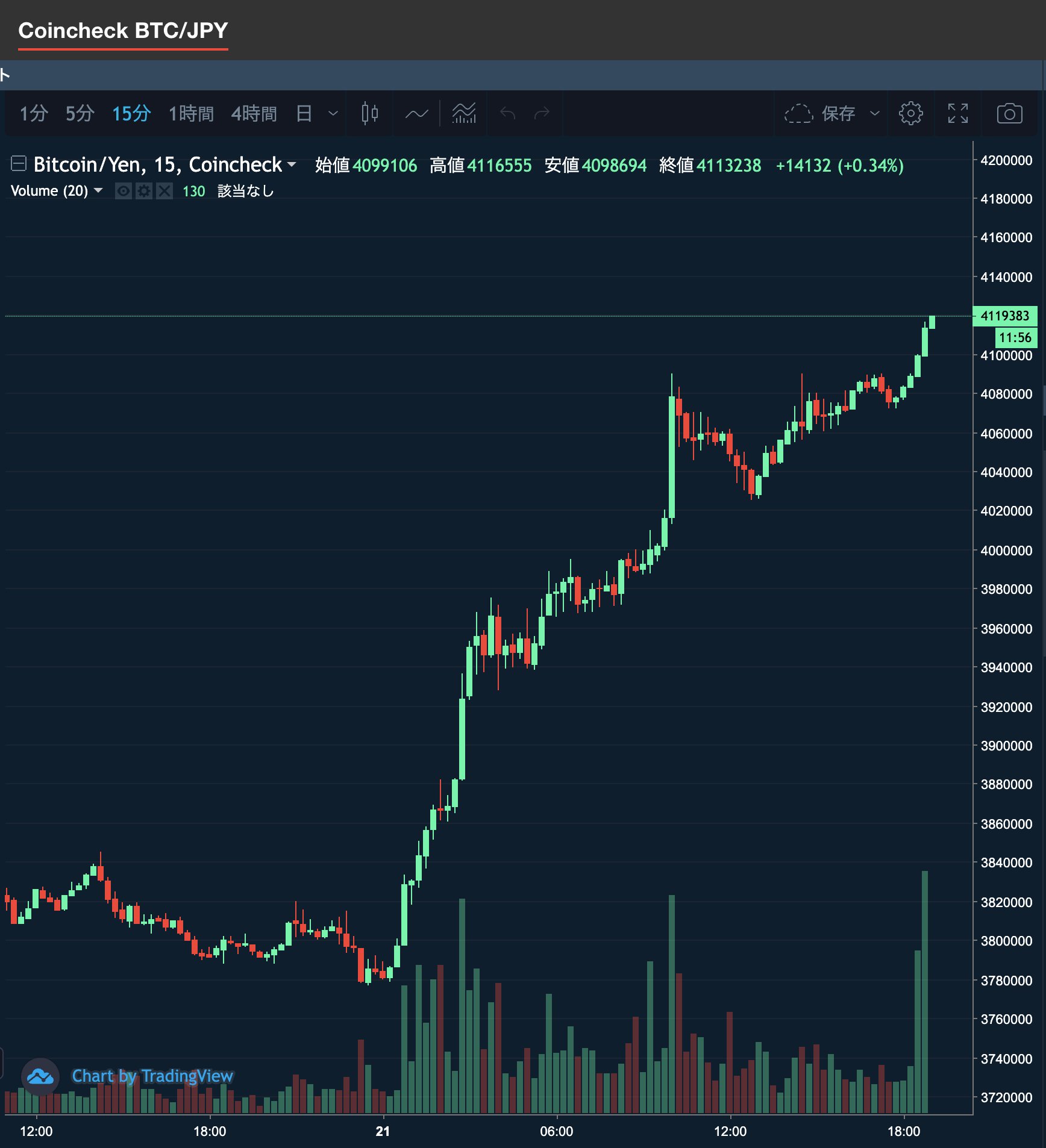Open the compare symbol line icon

(x=416, y=113)
